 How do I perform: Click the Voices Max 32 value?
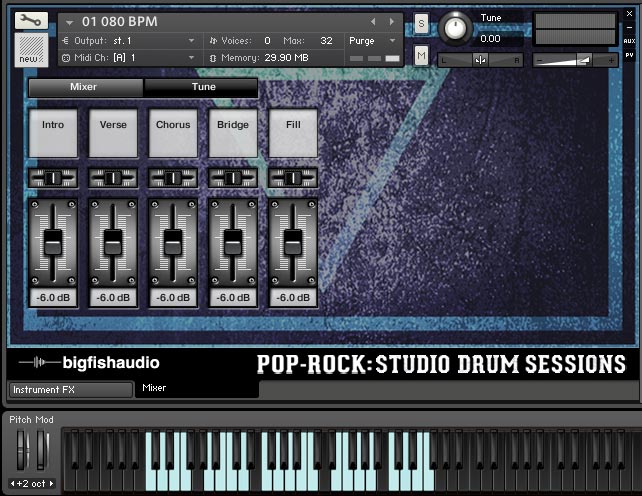pyautogui.click(x=326, y=41)
